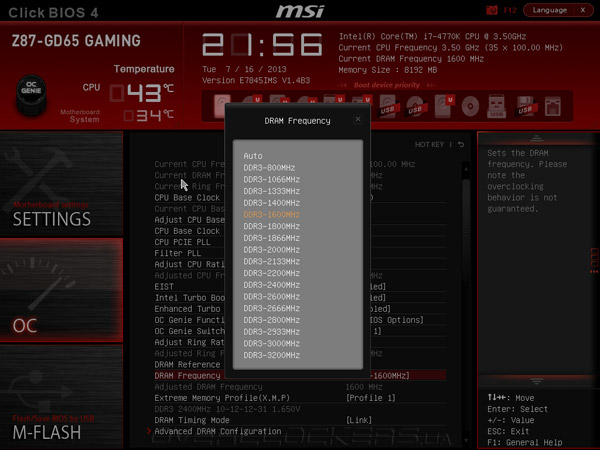
Task: Click the left arrows beside Boot device priority
Action: coord(343,85)
